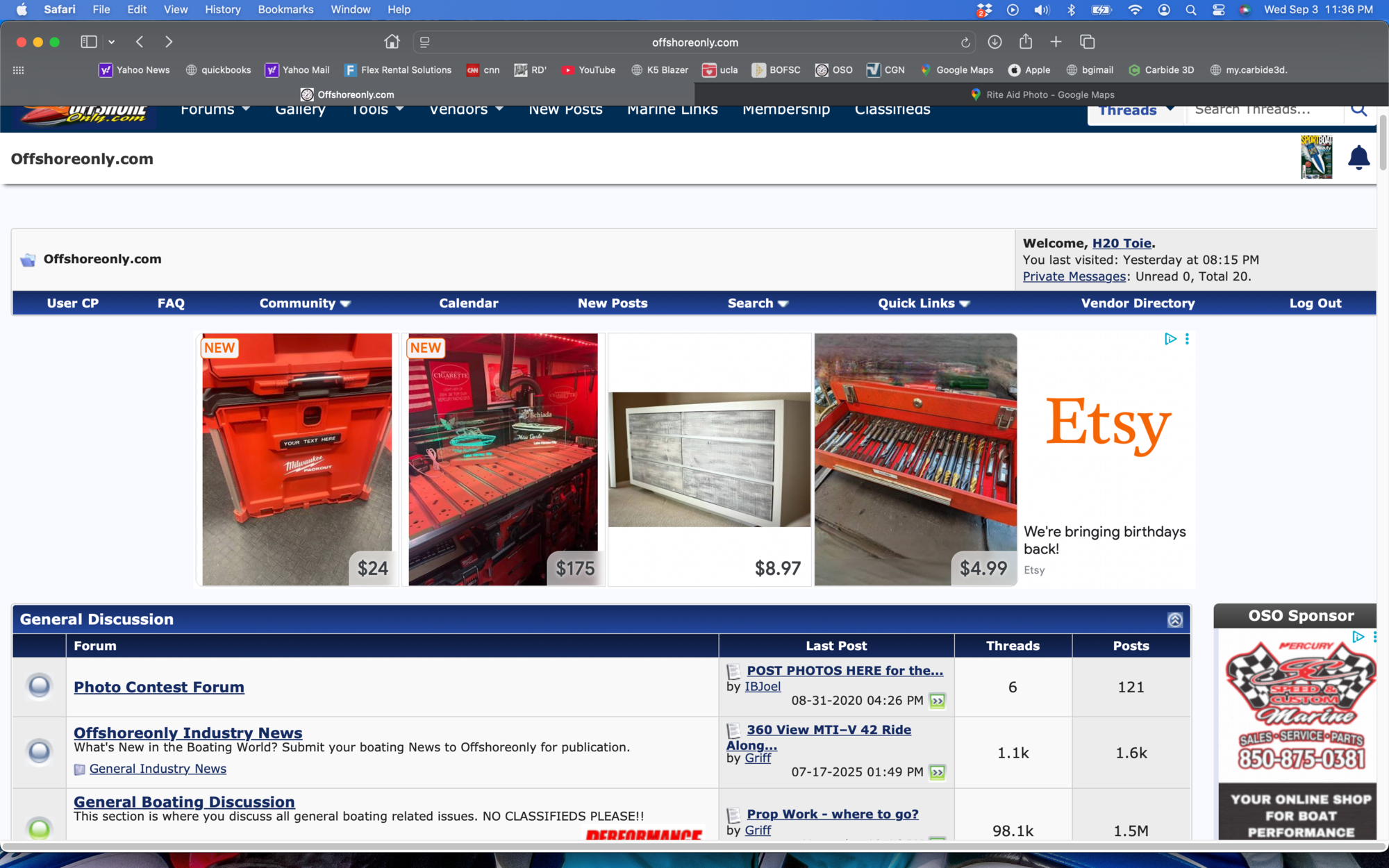Click Safari's reload page icon

coord(965,42)
